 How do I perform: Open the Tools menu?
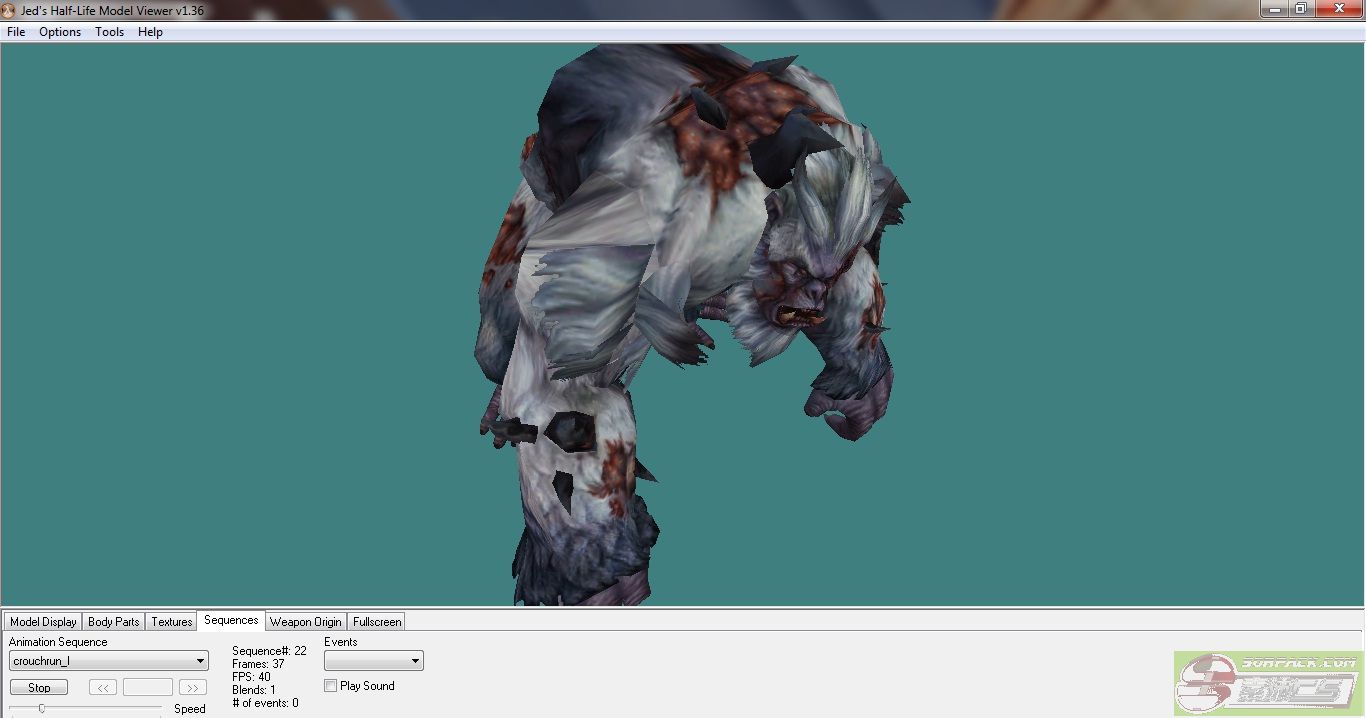(109, 32)
